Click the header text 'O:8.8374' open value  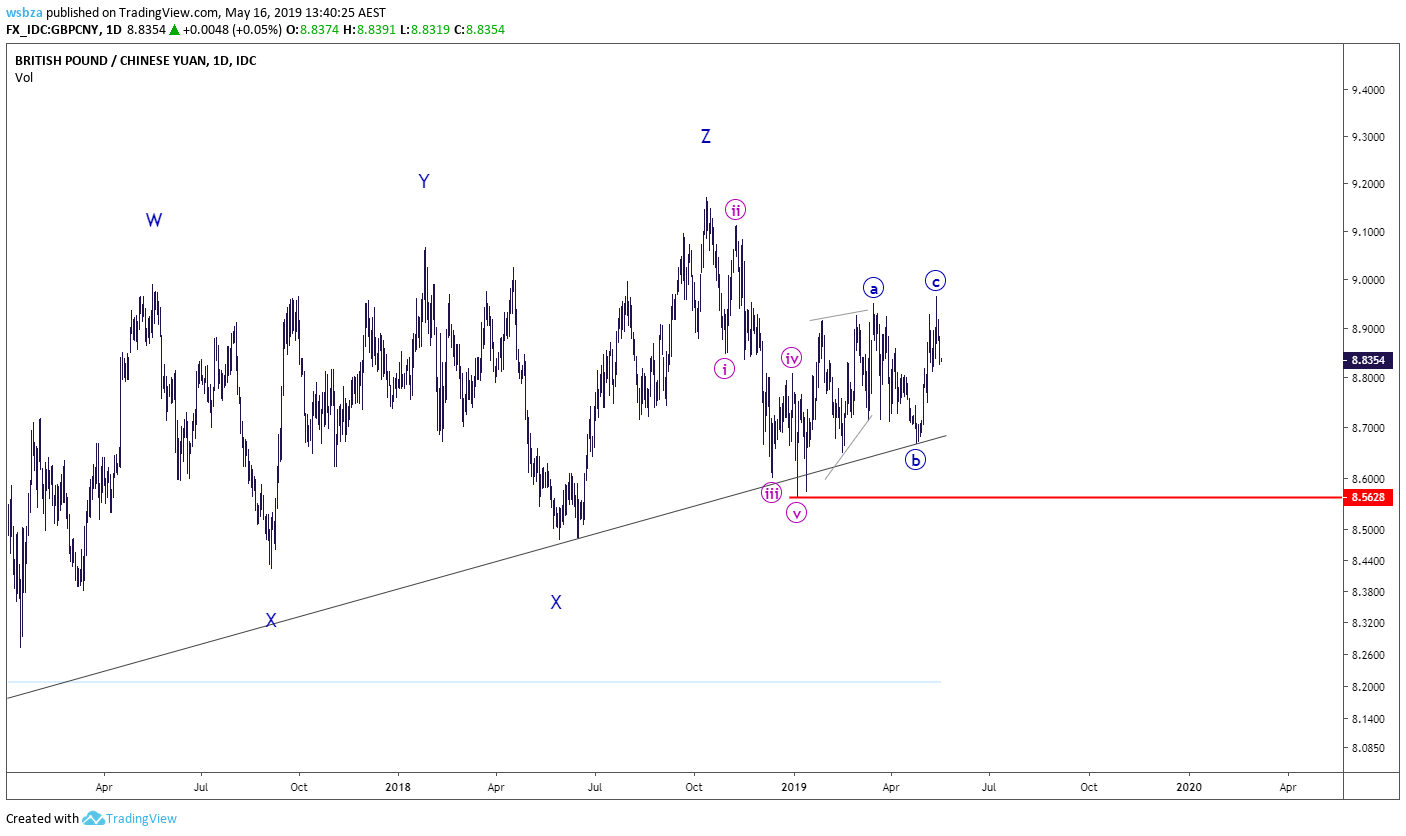314,30
